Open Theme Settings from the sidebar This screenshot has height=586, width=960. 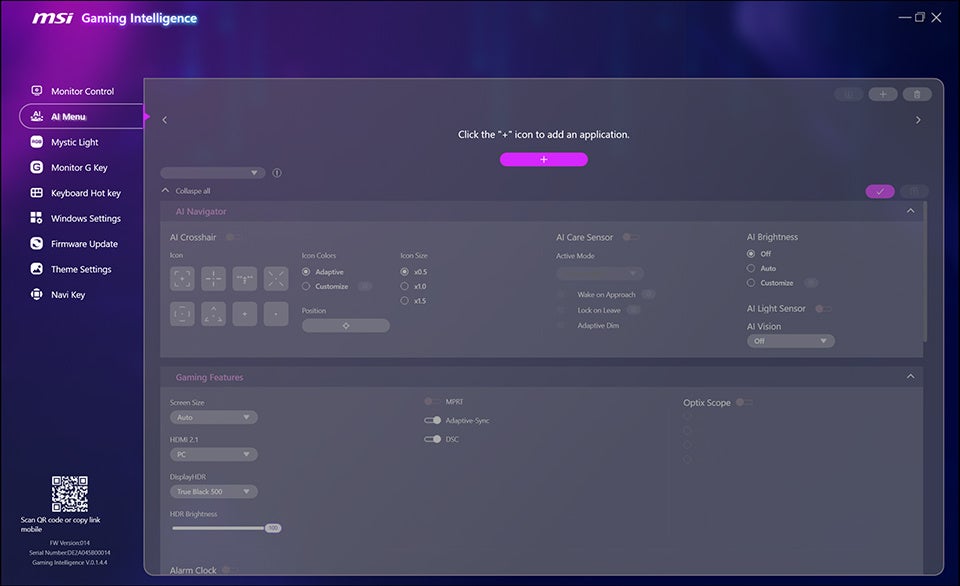36,268
